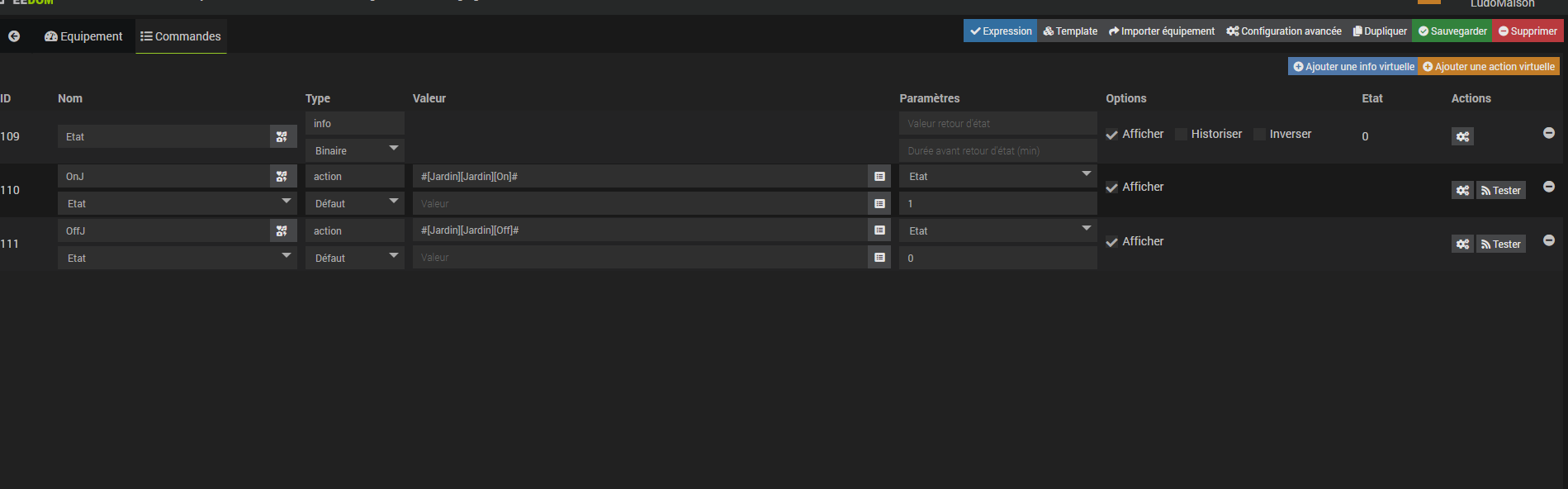This screenshot has height=489, width=1568.
Task: Open the Template option
Action: point(1070,31)
